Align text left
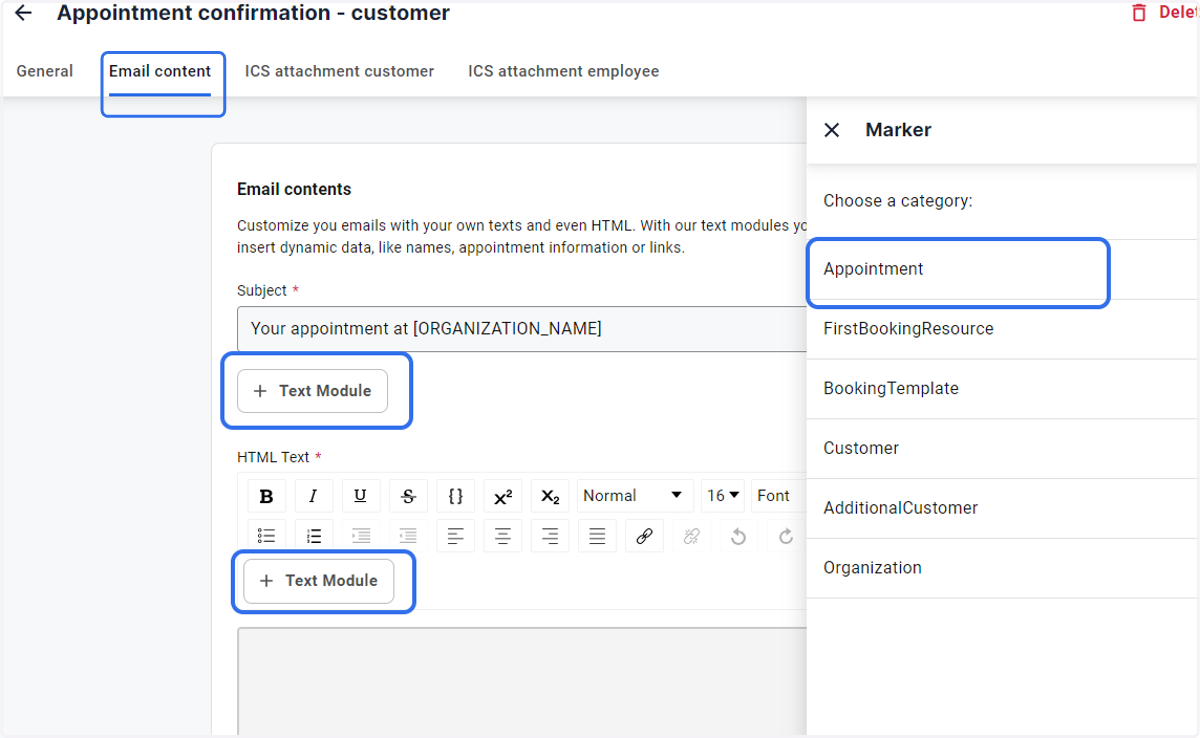 coord(455,536)
